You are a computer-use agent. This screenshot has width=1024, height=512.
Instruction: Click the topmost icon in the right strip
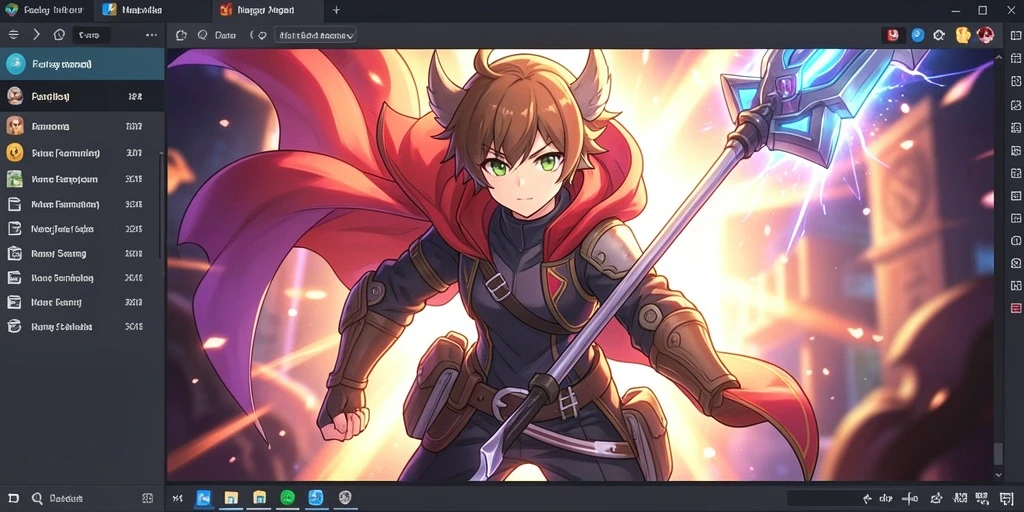pyautogui.click(x=1015, y=35)
